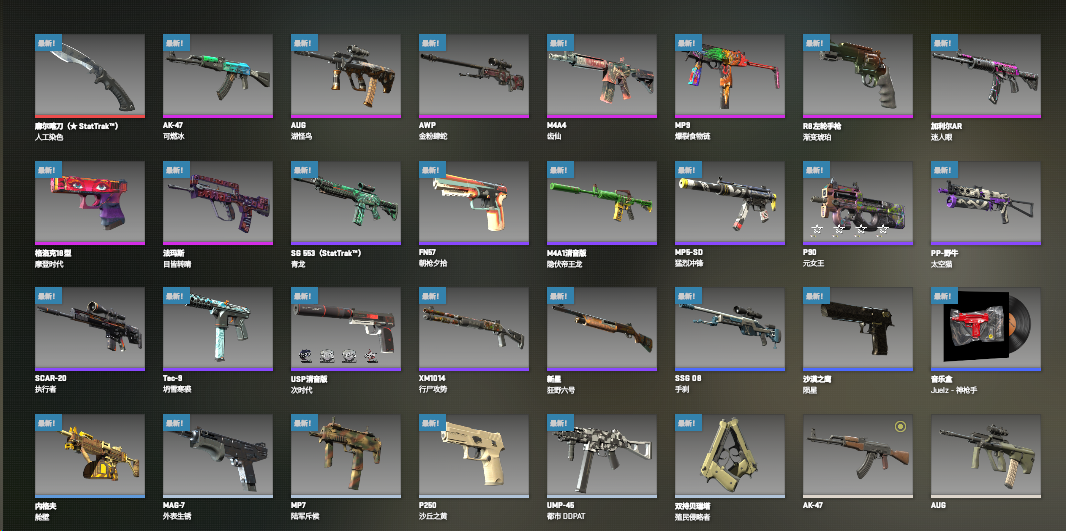
Task: Click the USP-S item with four stickers
Action: [x=345, y=329]
